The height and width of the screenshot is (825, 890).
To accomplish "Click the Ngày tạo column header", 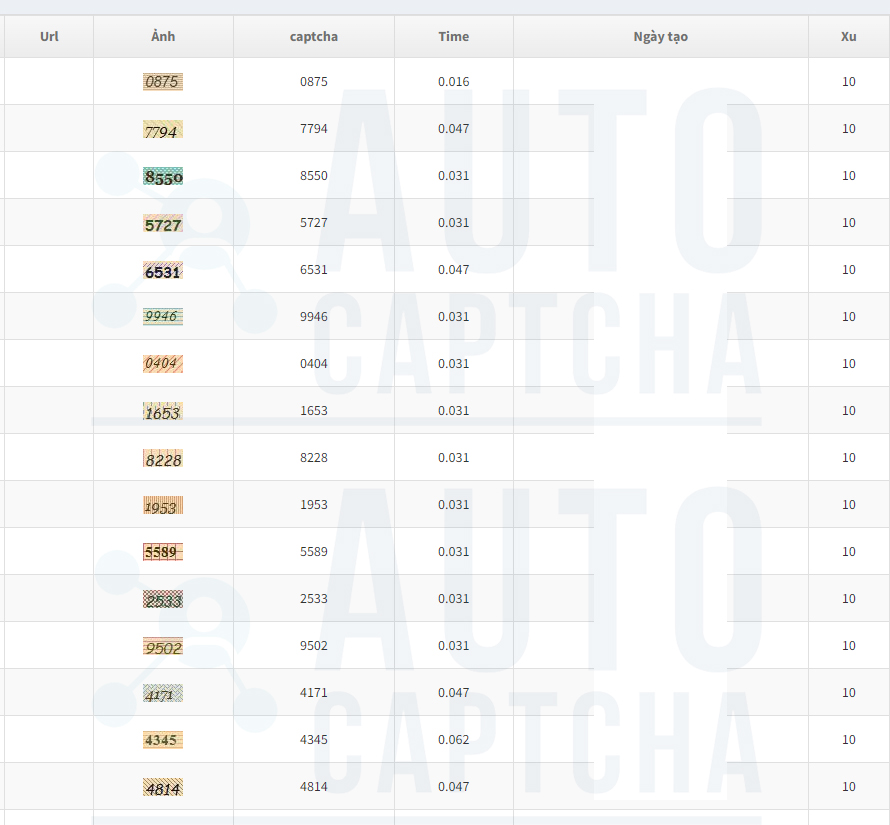I will tap(661, 36).
